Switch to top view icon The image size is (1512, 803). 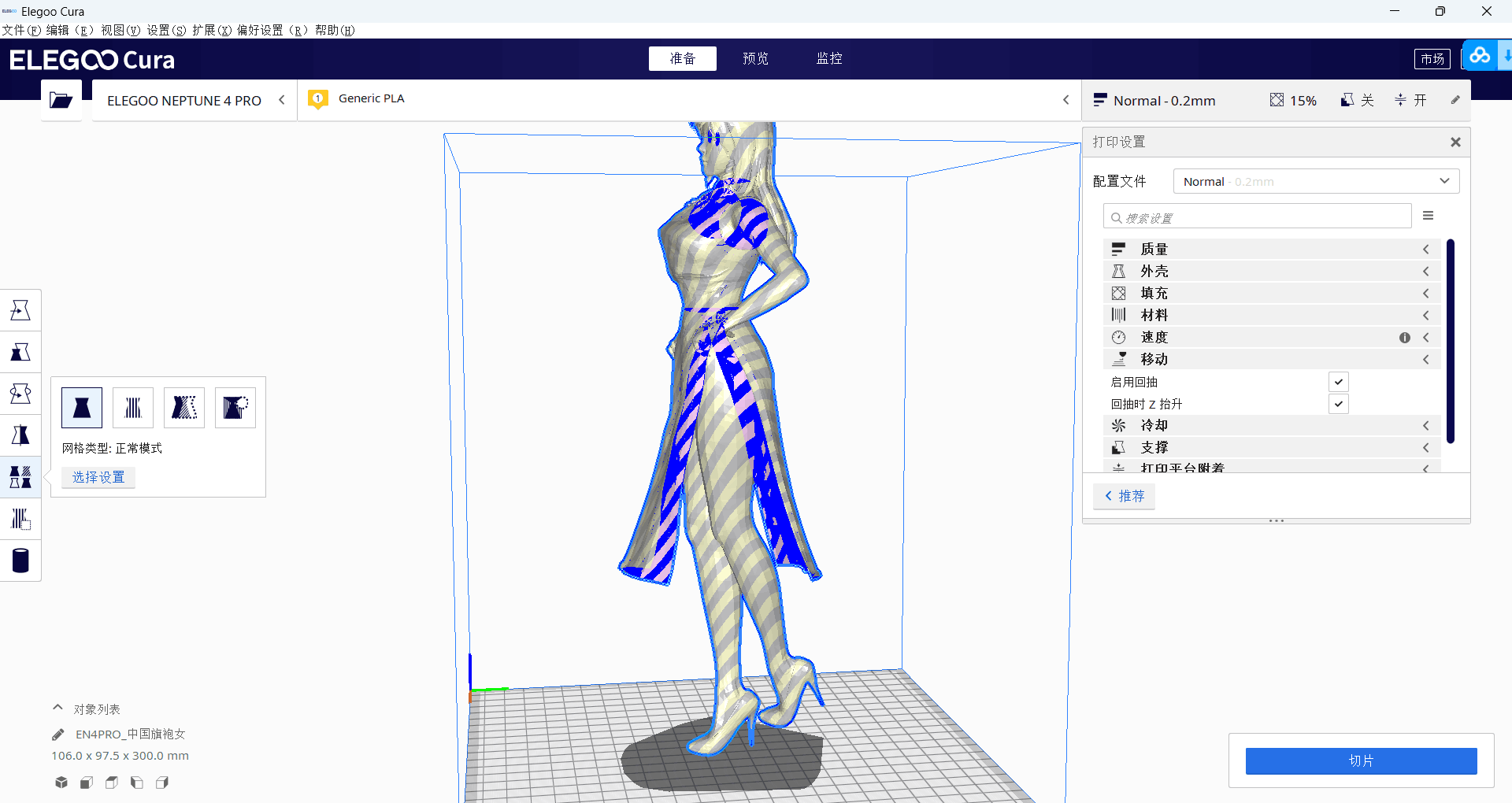coord(112,783)
